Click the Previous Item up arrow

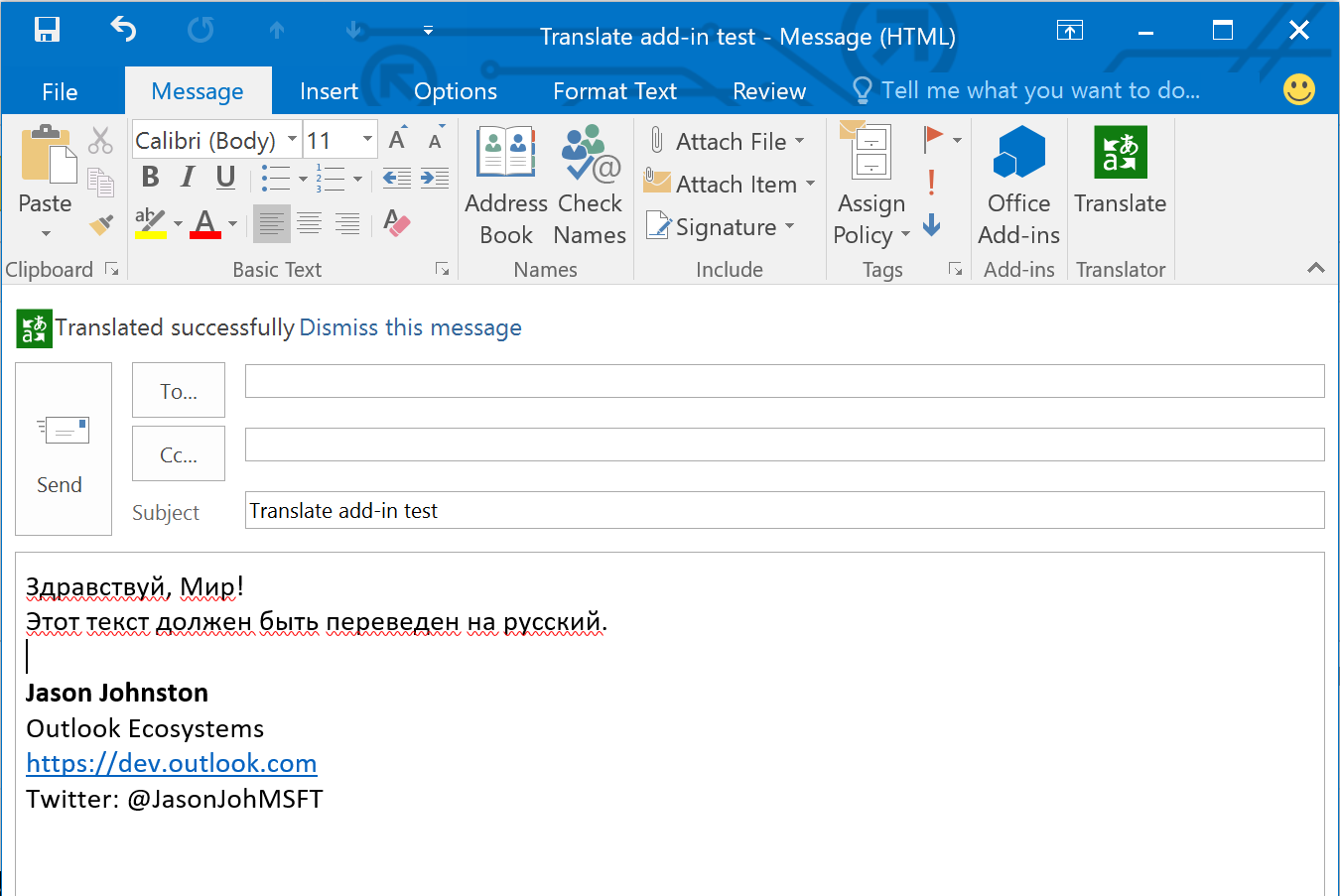(277, 31)
